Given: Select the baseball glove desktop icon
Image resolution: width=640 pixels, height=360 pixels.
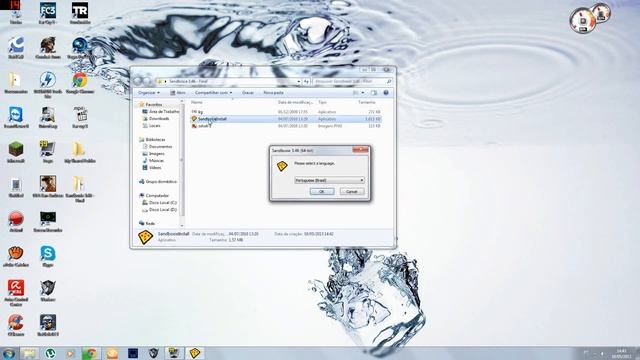Looking at the screenshot, I should 16,256.
